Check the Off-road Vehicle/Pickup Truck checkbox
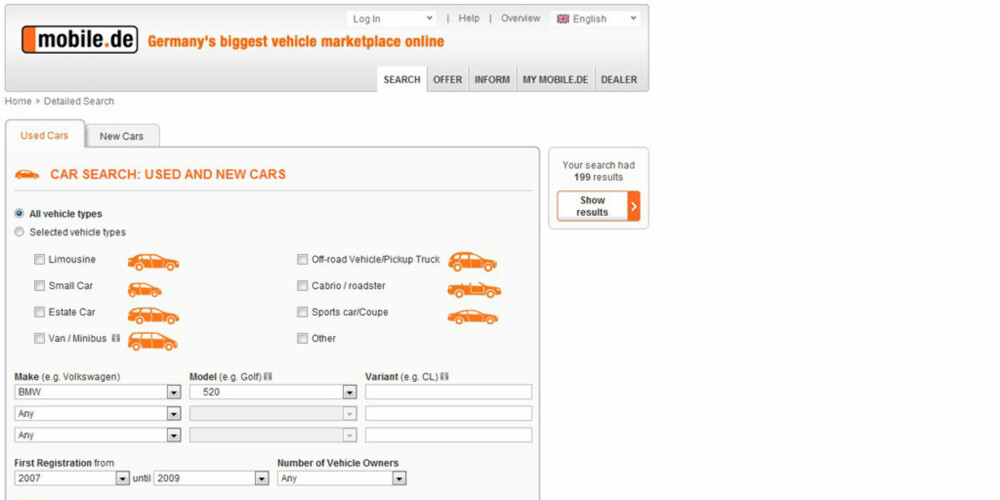Screen dimensions: 1000x500 pos(302,260)
